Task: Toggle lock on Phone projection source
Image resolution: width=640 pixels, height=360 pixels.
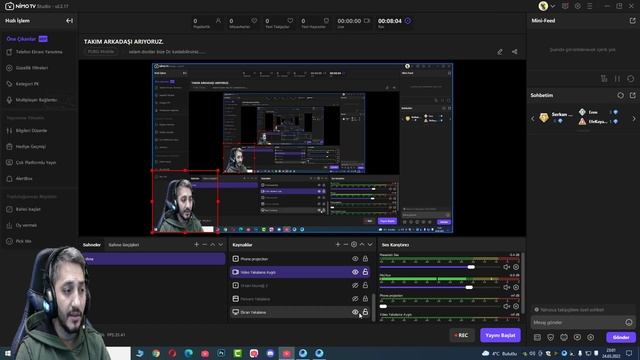Action: pyautogui.click(x=365, y=259)
